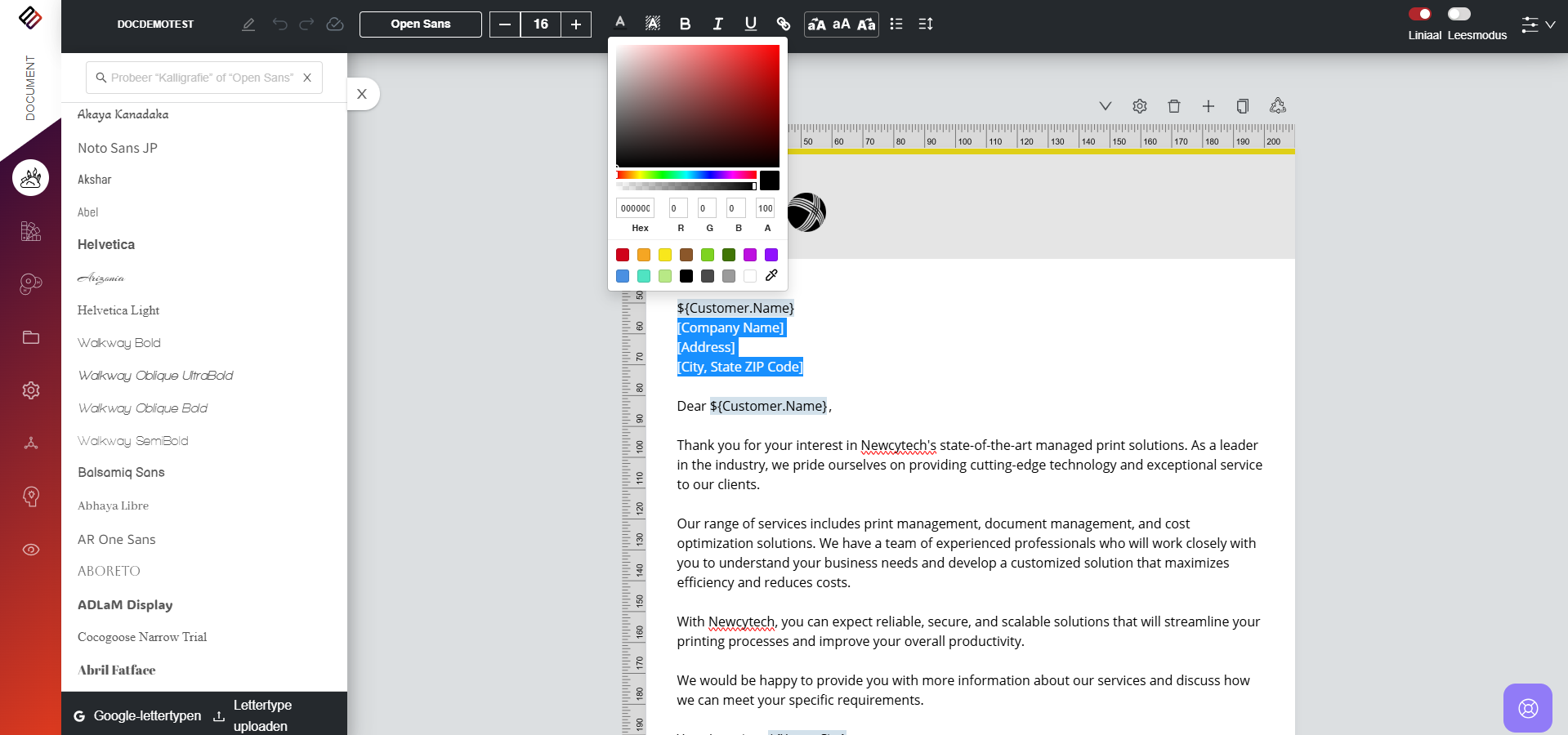Click the undo arrow icon

pos(279,24)
